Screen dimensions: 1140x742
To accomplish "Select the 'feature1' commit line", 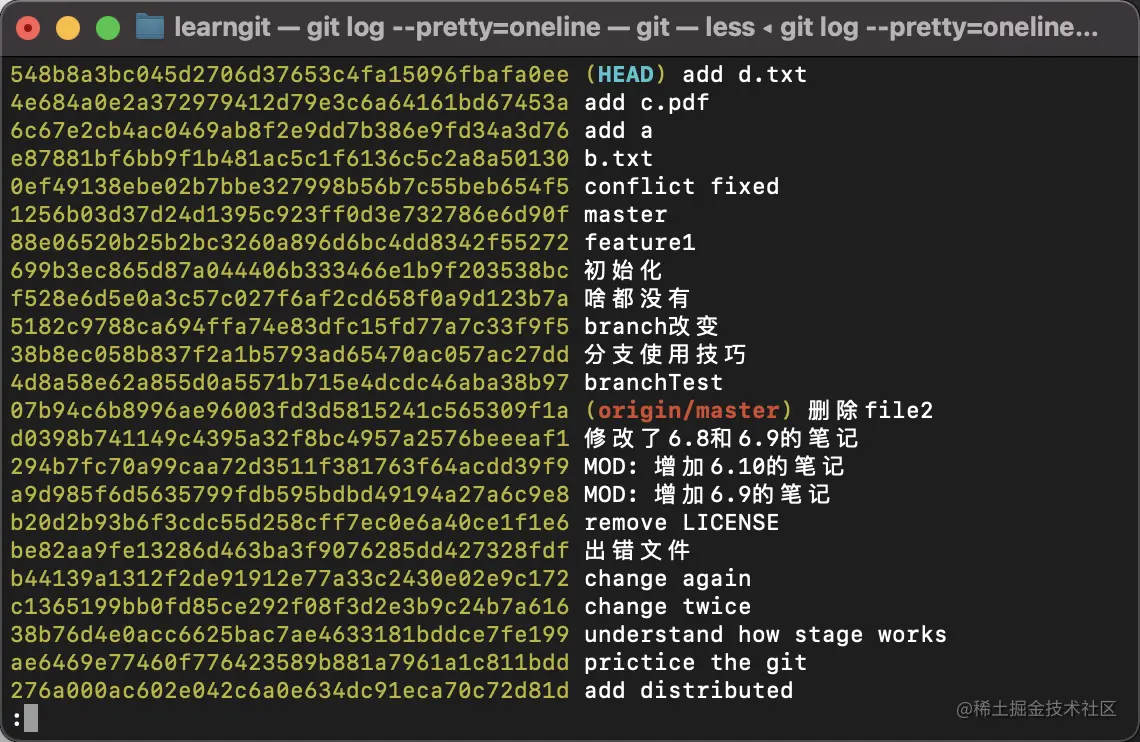I will 639,242.
